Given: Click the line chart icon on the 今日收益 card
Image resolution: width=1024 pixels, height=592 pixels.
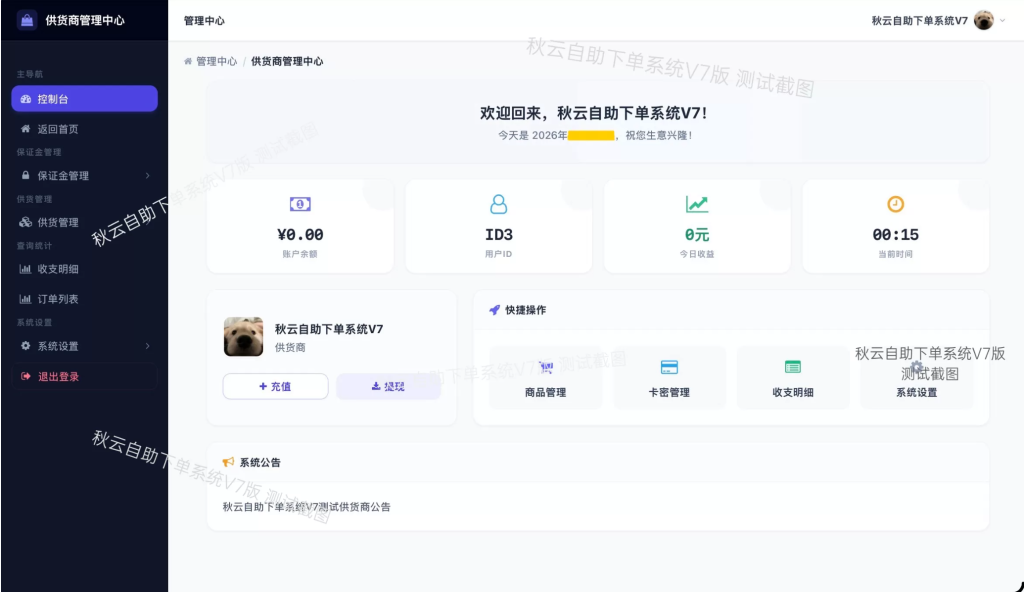Looking at the screenshot, I should [697, 205].
